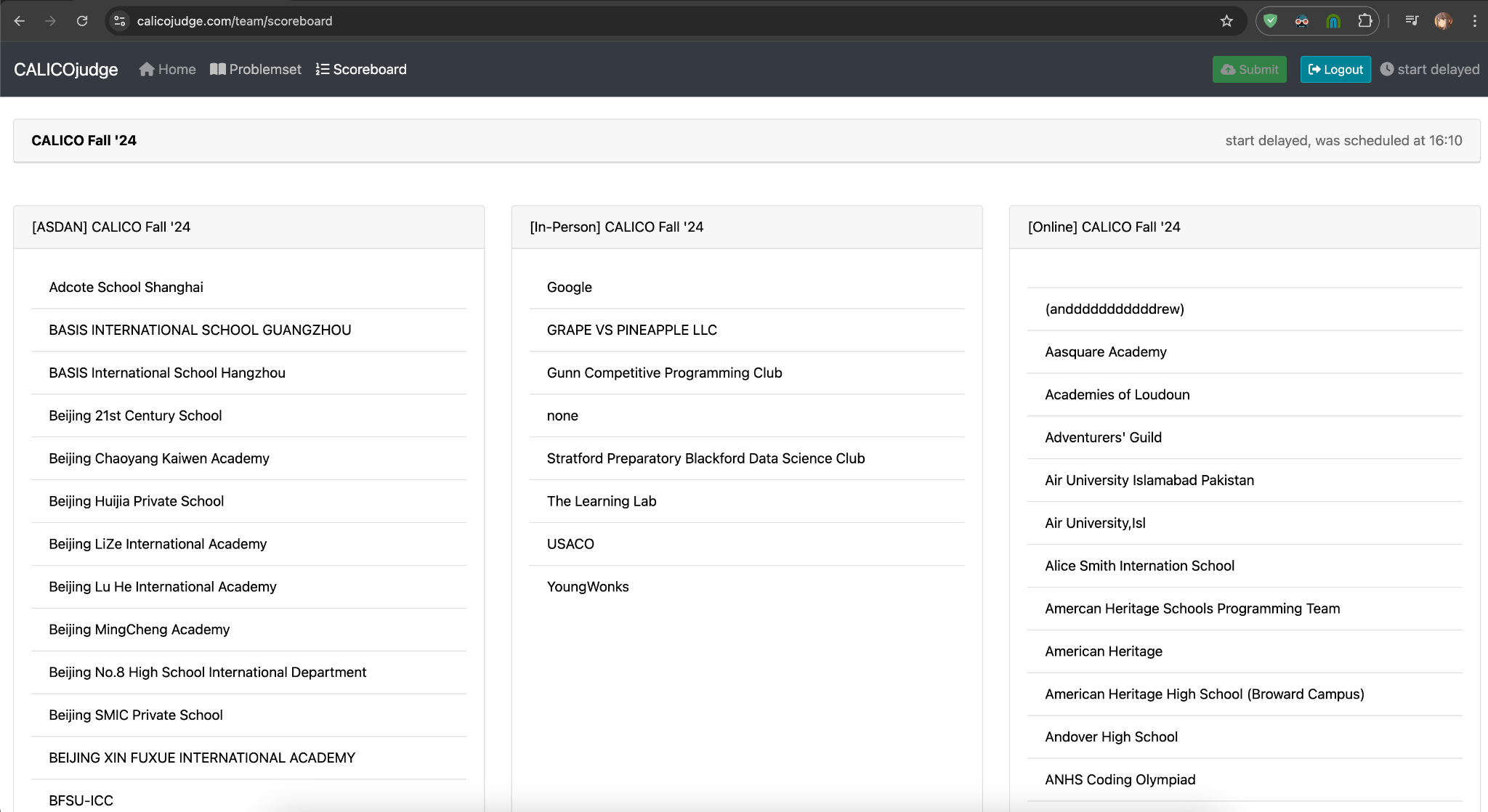This screenshot has height=812, width=1488.
Task: Open the browser extensions puzzle icon
Action: click(1364, 21)
